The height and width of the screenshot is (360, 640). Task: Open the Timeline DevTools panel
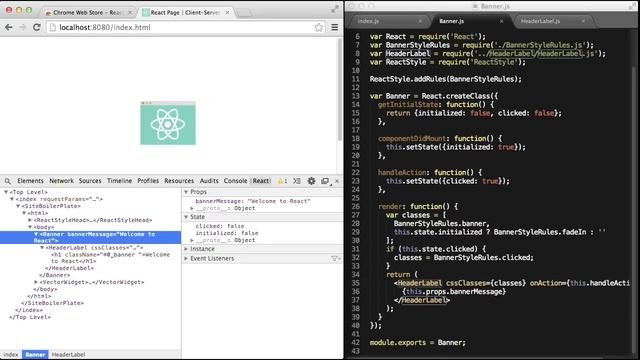click(119, 181)
